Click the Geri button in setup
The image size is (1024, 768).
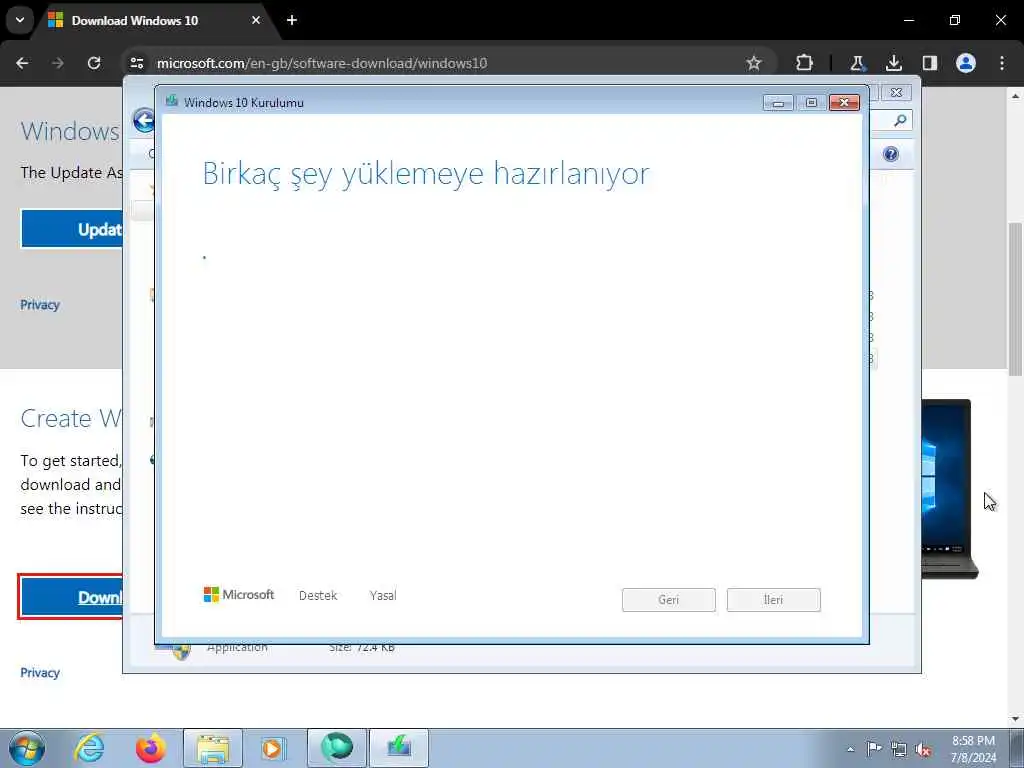click(x=669, y=600)
